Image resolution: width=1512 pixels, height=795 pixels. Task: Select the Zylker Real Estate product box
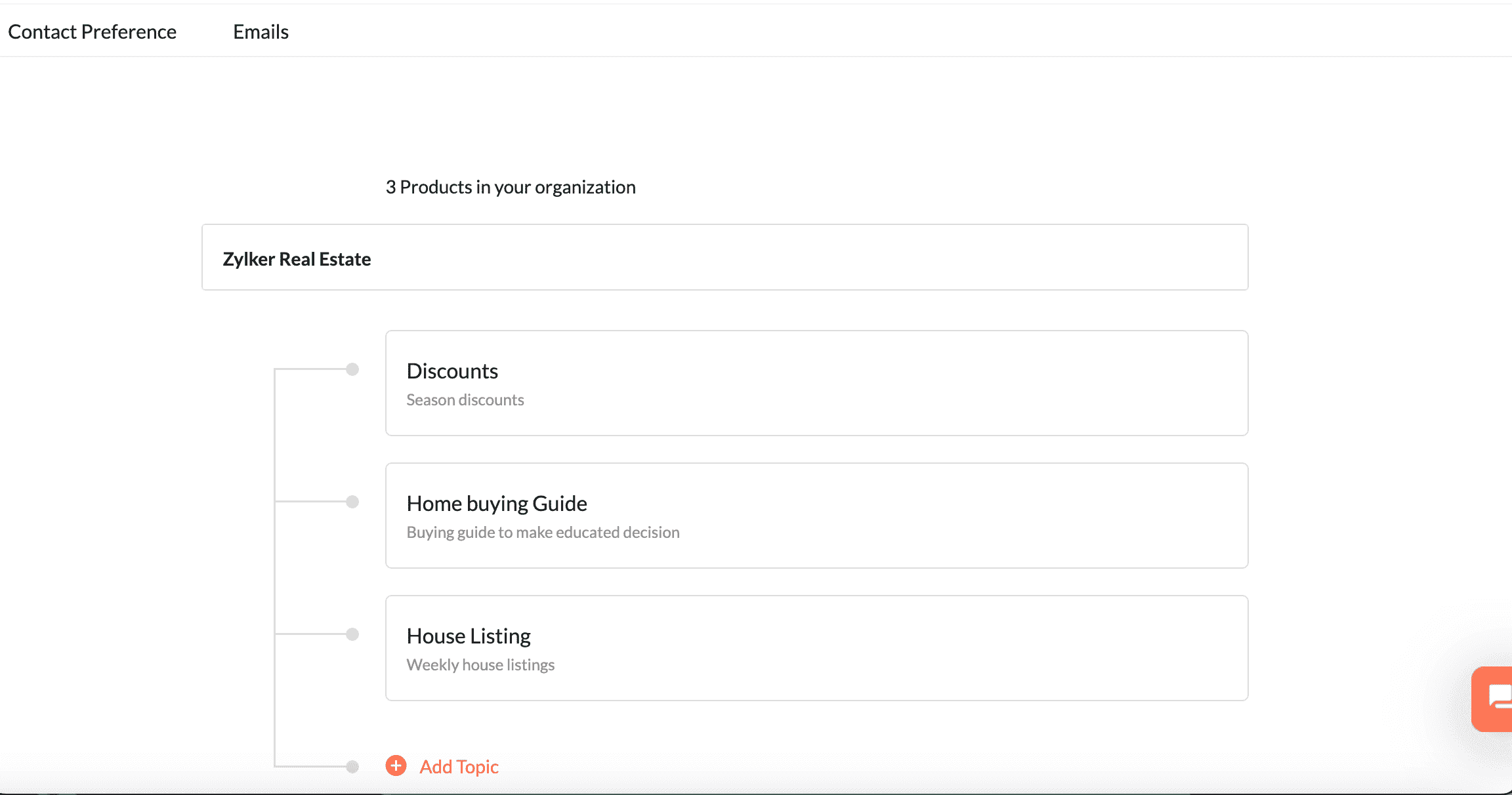(x=724, y=257)
